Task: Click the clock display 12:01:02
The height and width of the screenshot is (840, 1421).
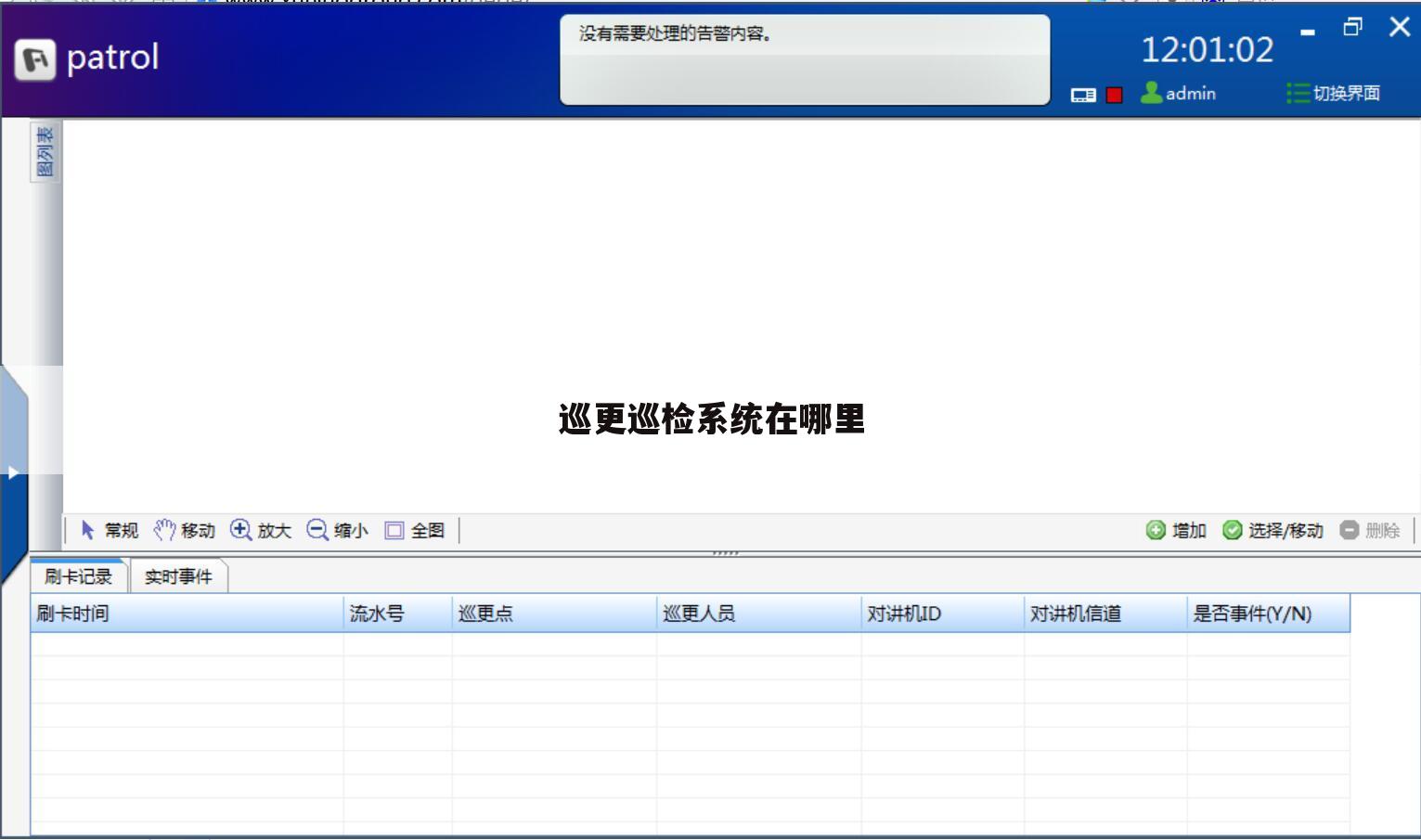Action: coord(1207,50)
